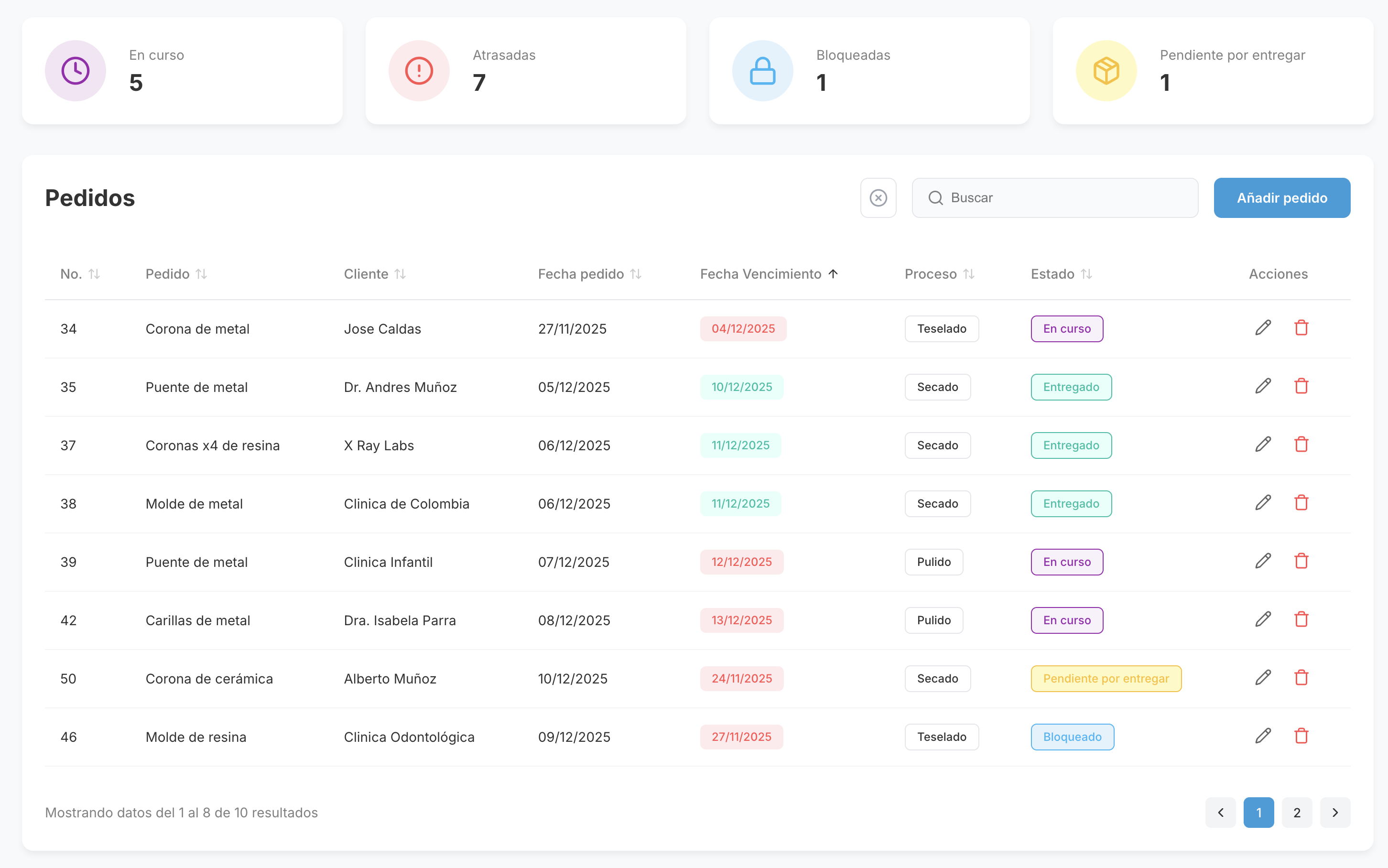
Task: Toggle sorting on the Estado column
Action: point(1086,274)
